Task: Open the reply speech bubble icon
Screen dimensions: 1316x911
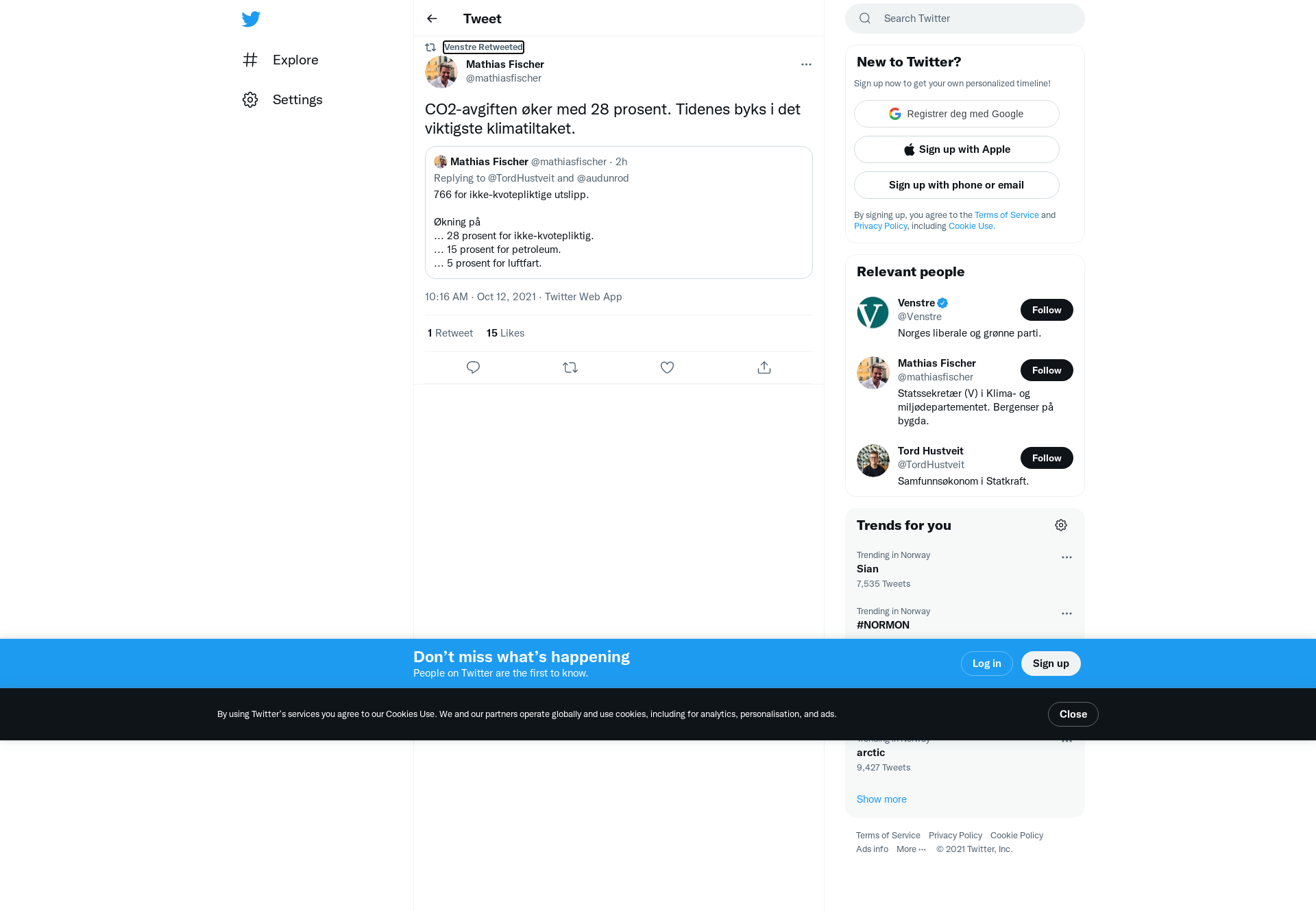Action: (x=473, y=367)
